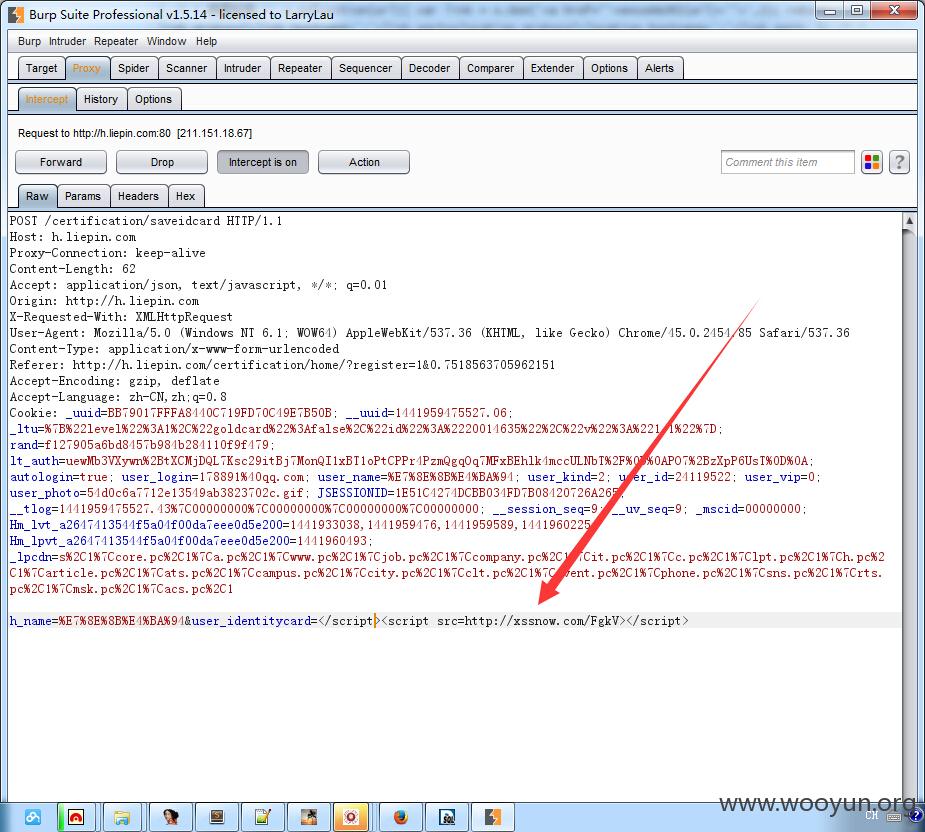
Task: Open the Repeater menu in menu bar
Action: point(116,41)
